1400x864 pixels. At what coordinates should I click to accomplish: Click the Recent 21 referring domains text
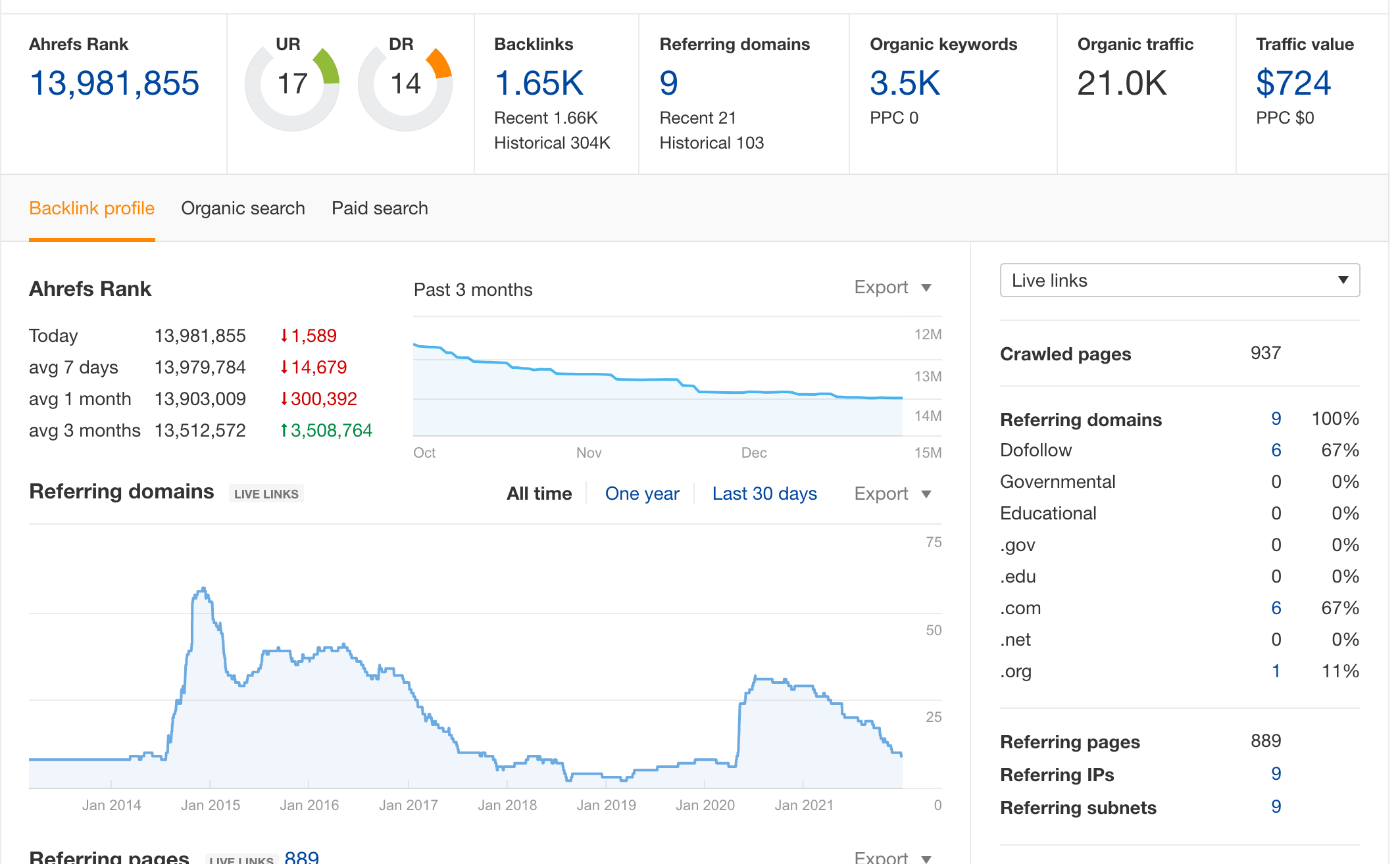(x=697, y=118)
